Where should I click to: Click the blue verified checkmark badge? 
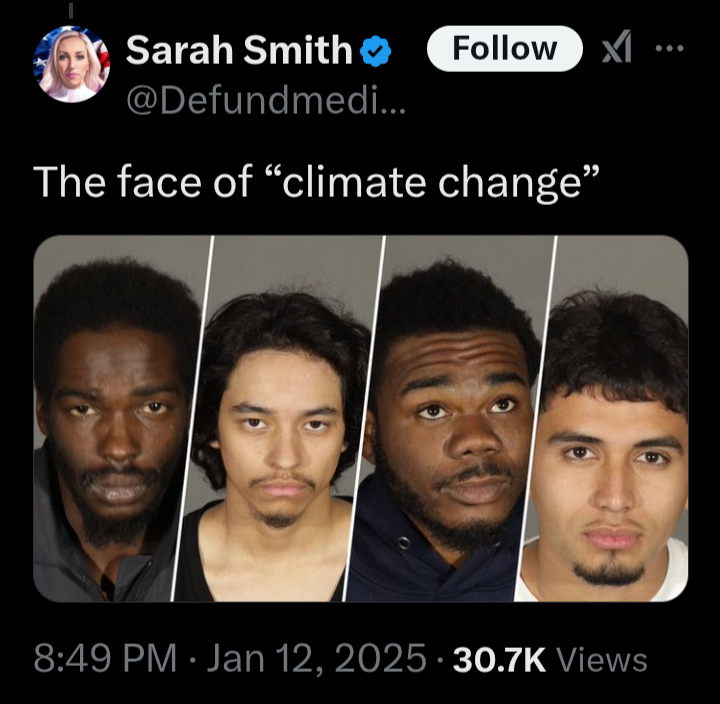pos(376,51)
